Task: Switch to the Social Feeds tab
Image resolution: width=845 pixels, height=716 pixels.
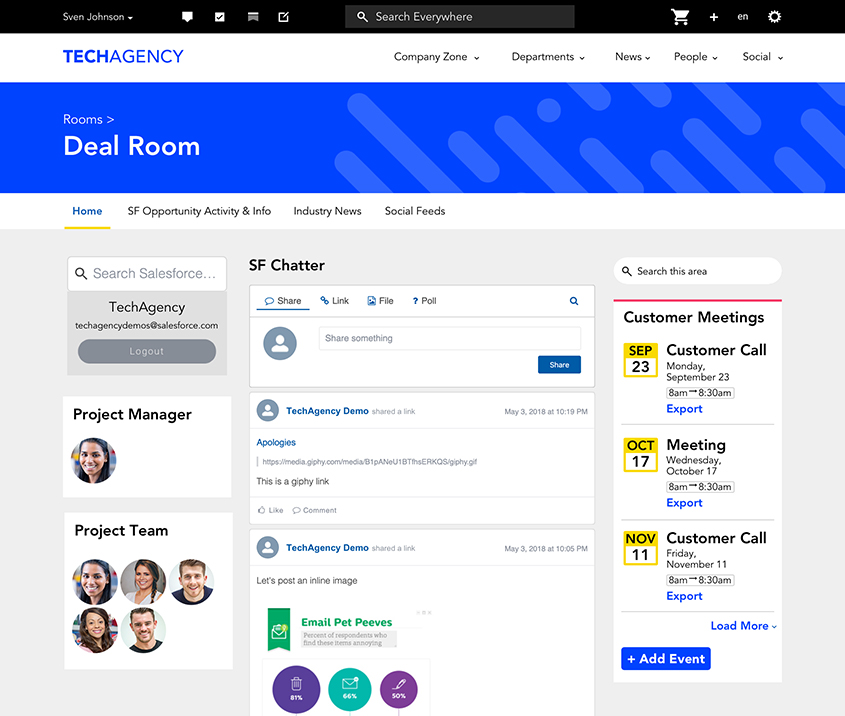Action: [x=415, y=211]
